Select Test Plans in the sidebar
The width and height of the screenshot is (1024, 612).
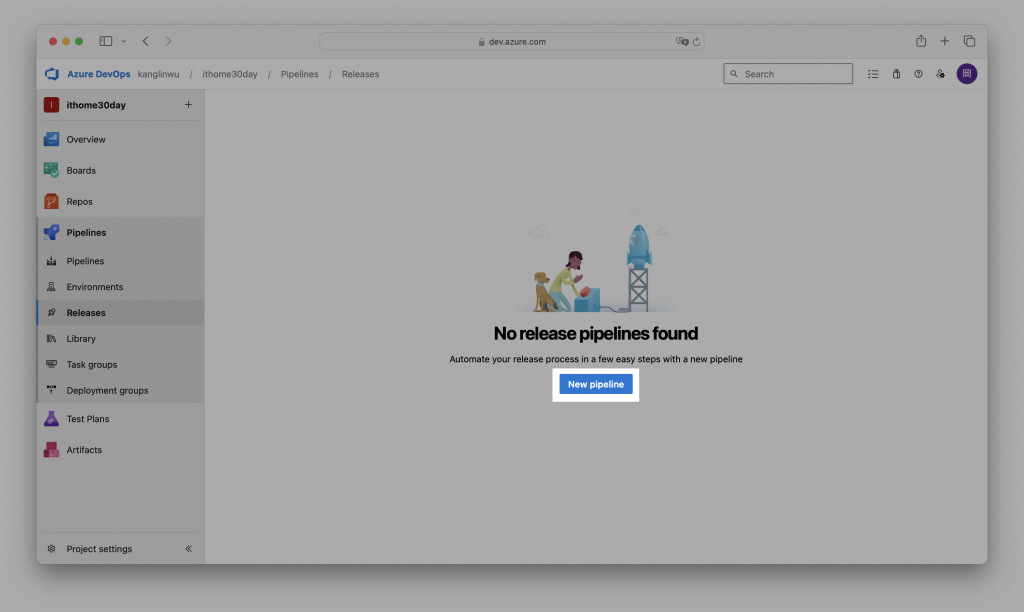click(88, 419)
